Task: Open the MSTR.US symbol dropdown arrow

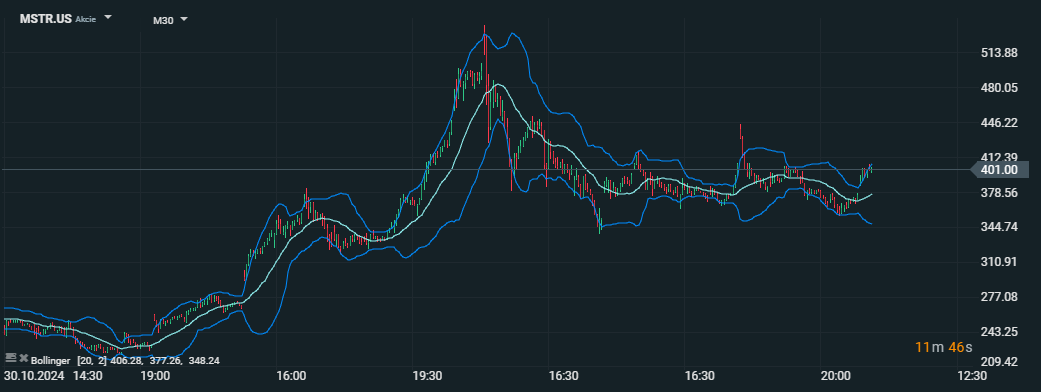Action: (108, 18)
